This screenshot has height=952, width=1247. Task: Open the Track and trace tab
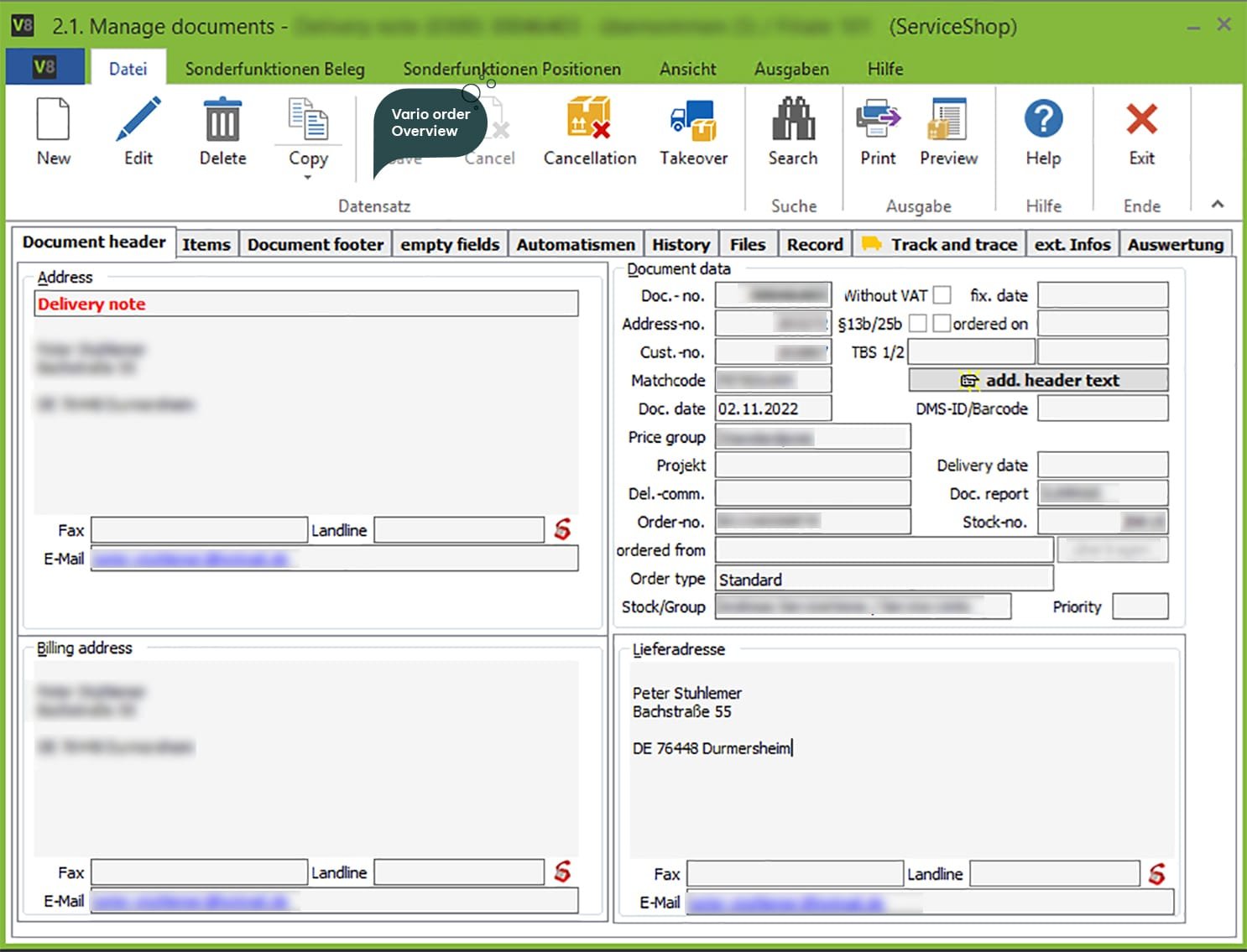(x=940, y=244)
